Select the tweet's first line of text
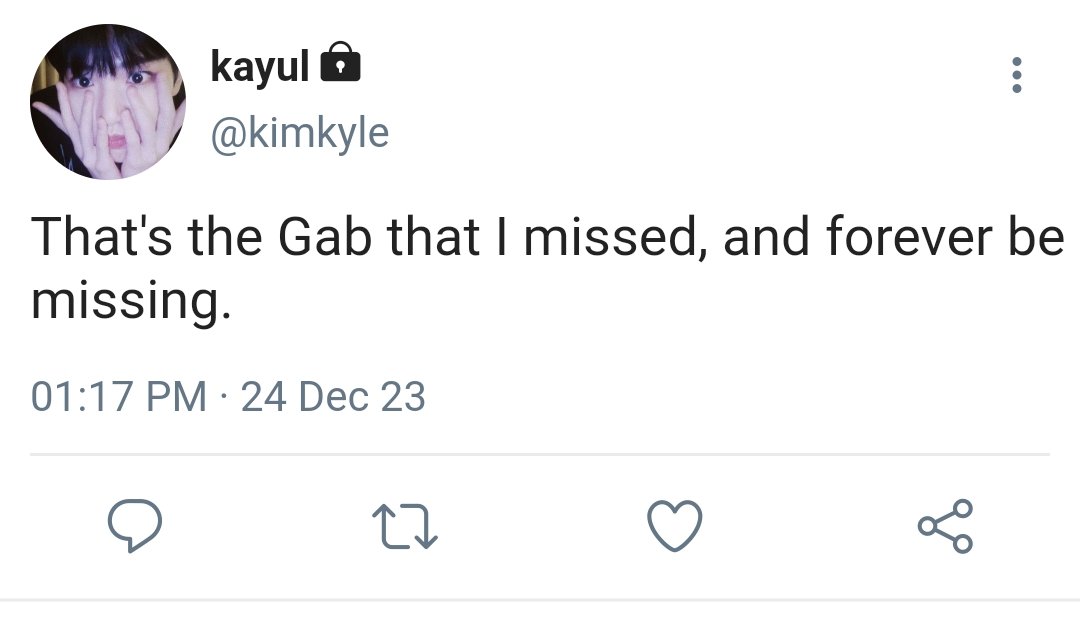The height and width of the screenshot is (618, 1080). click(545, 239)
